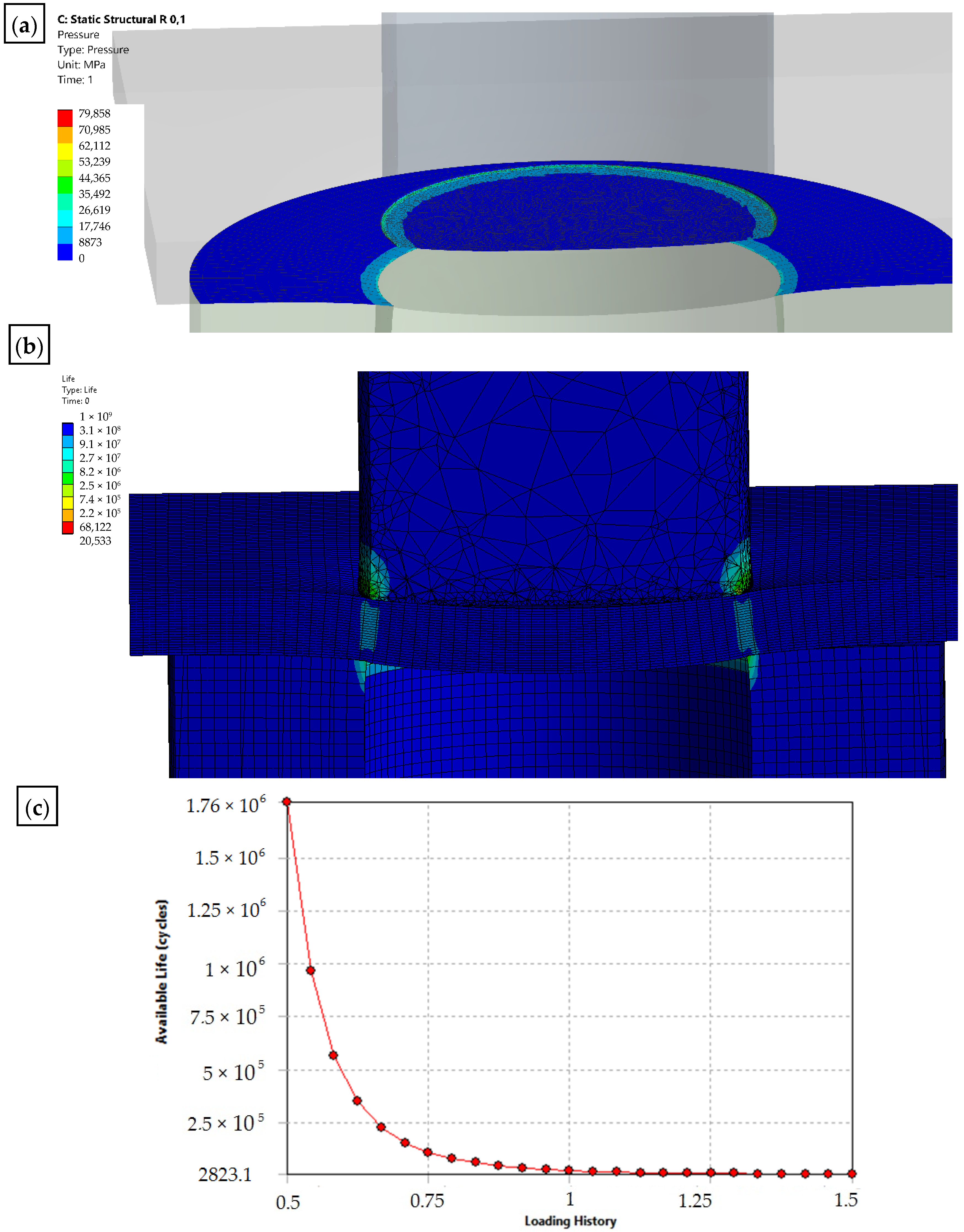964x1232 pixels.
Task: Click the blue 3.1 × 10⁸ life swatch
Action: tap(68, 429)
